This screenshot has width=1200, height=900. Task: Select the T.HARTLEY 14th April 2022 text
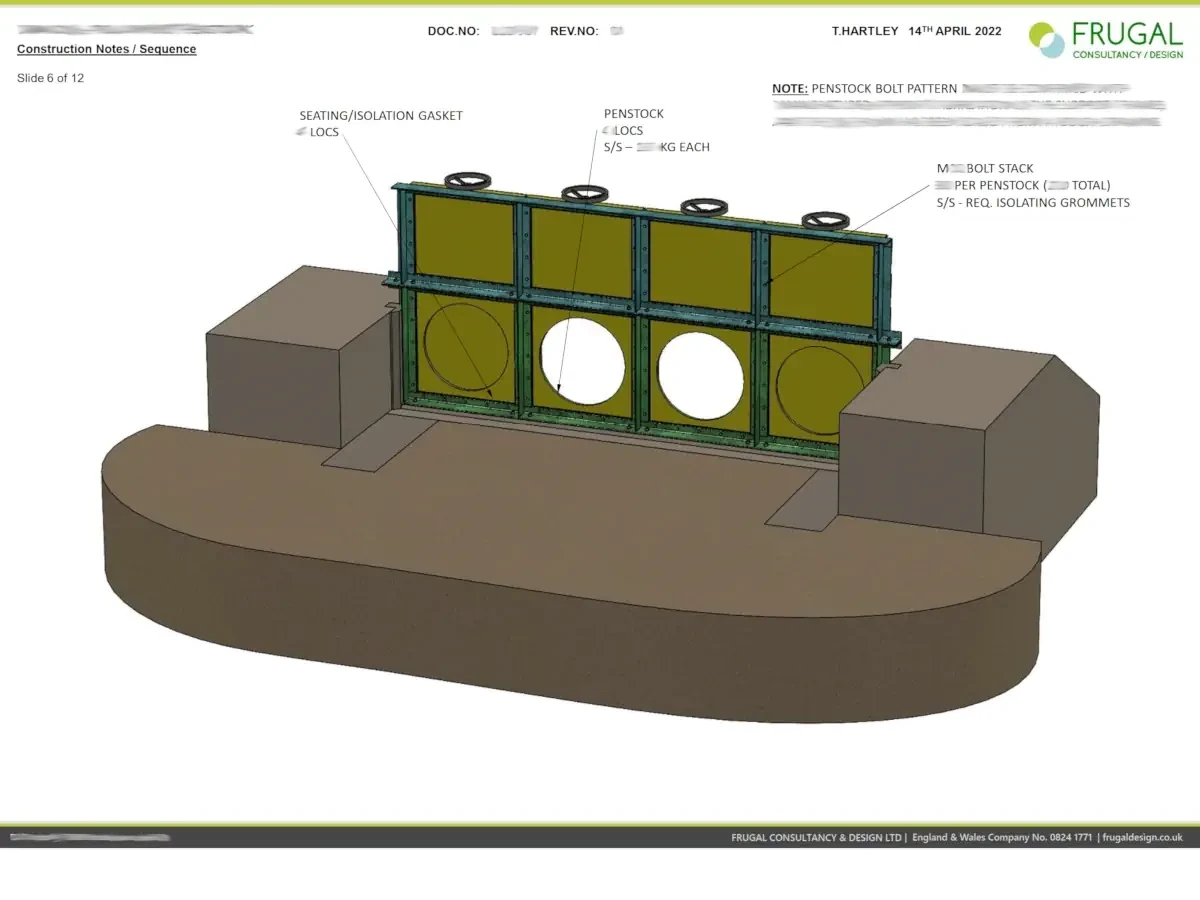point(916,31)
